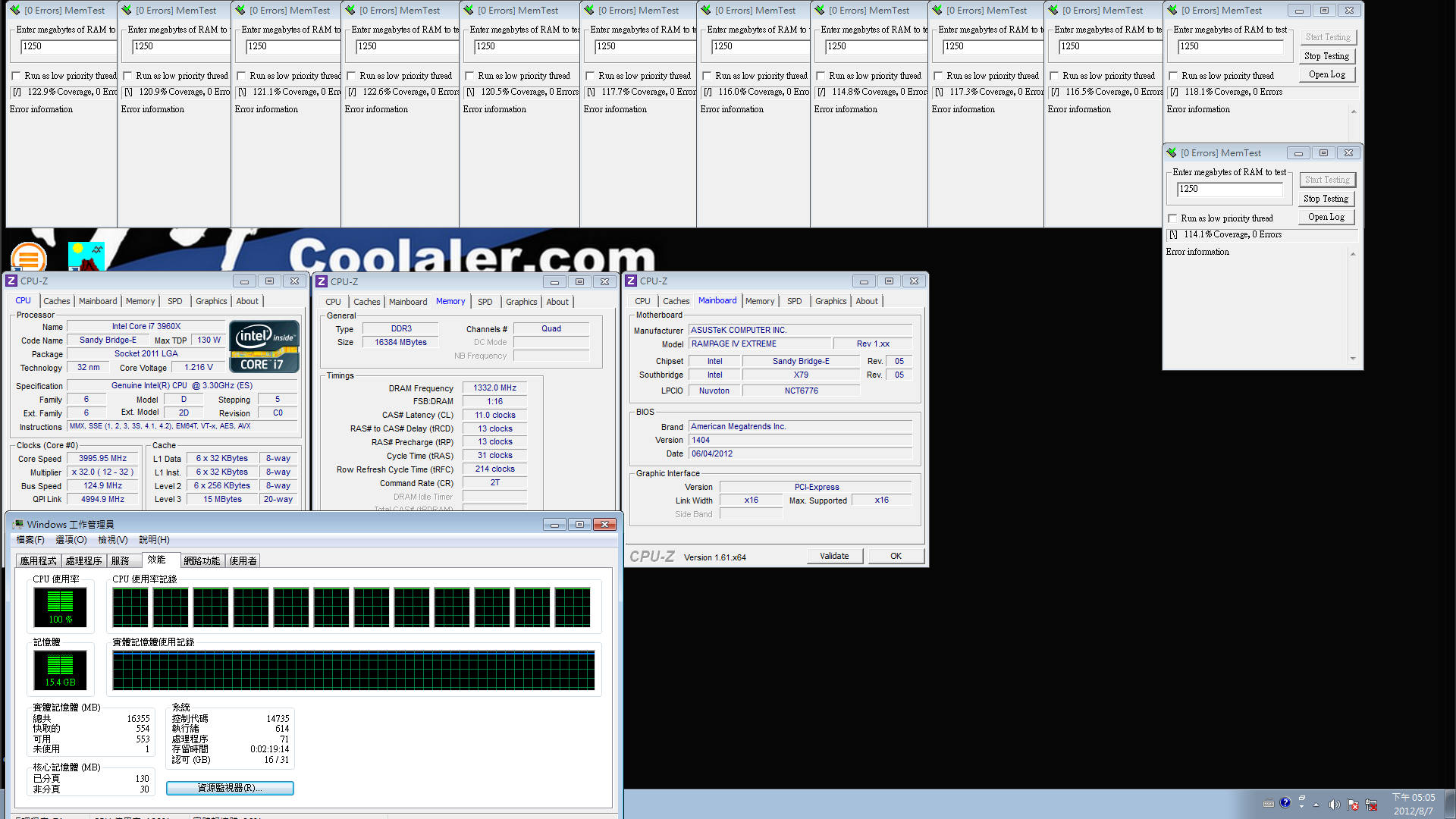Tick low priority thread in the 114.1% coverage MemTest
Viewport: 1456px width, 819px height.
pos(1172,219)
